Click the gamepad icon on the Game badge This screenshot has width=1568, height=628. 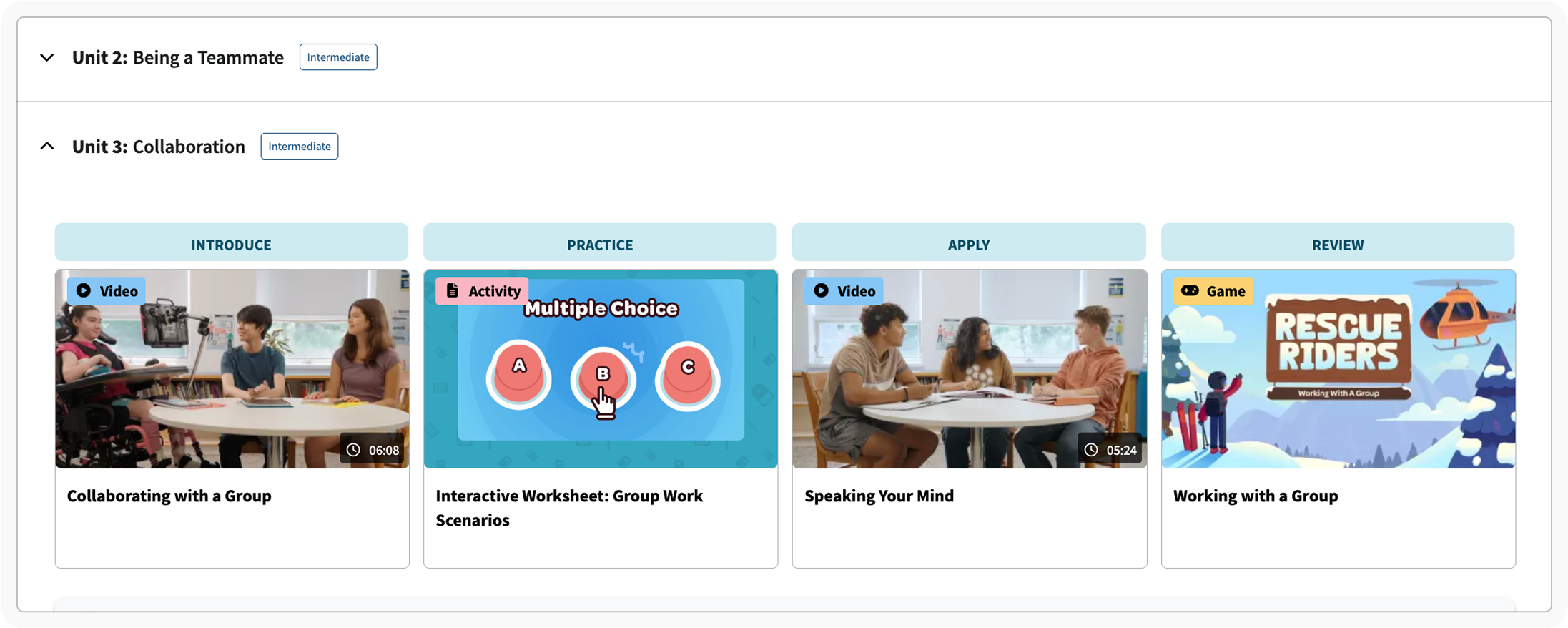pos(1190,290)
